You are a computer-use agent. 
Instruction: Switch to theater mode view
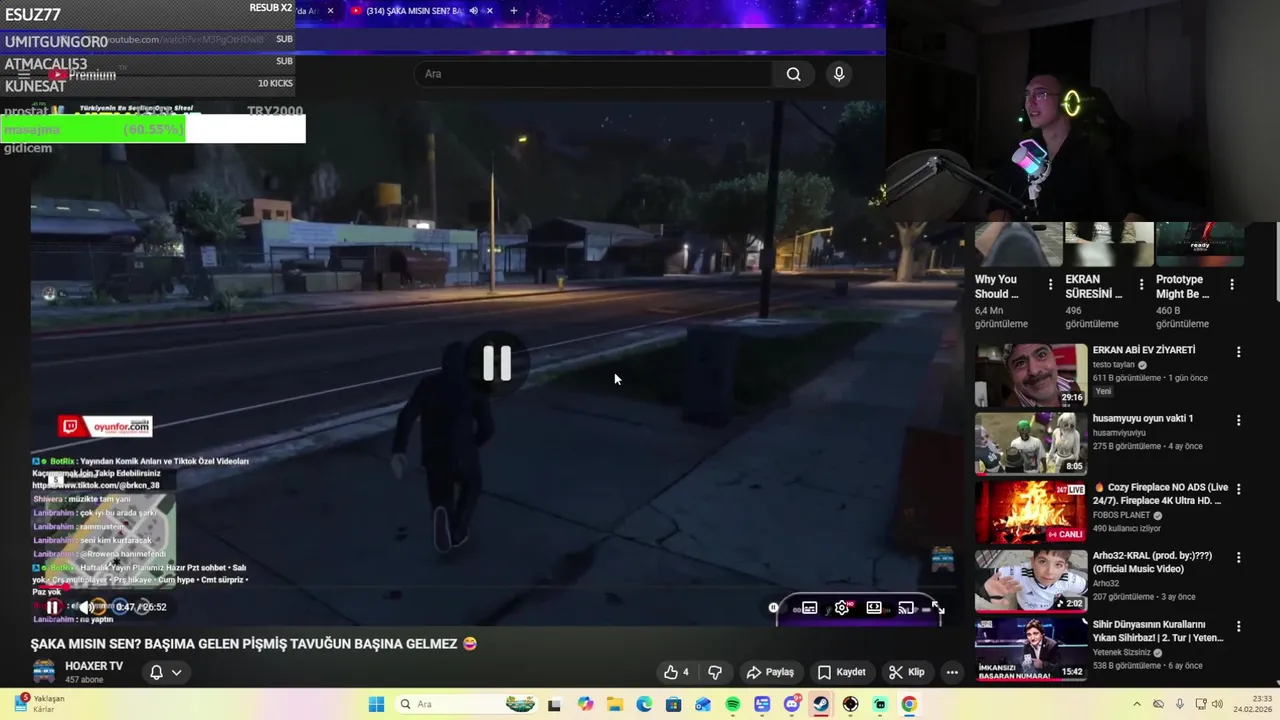(874, 608)
